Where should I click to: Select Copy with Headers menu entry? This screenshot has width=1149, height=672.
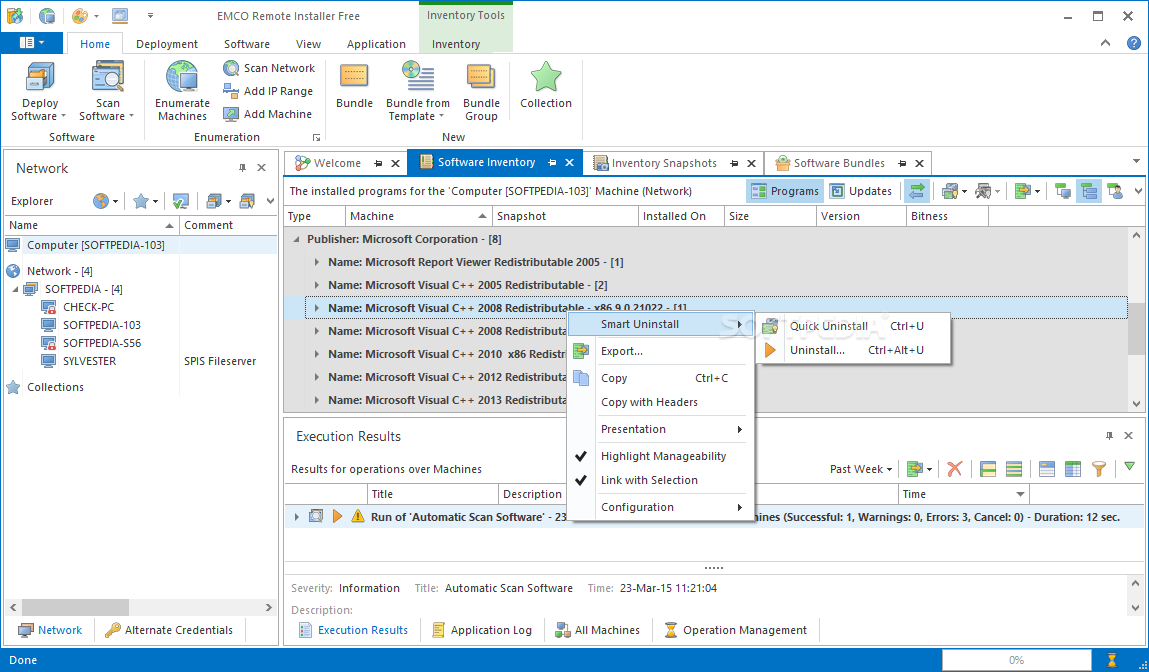click(662, 402)
